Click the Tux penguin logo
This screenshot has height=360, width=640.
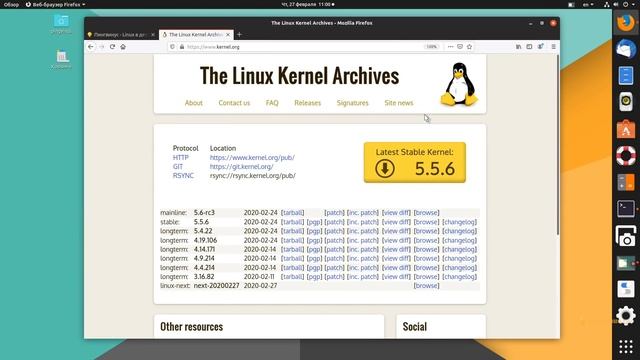click(459, 84)
